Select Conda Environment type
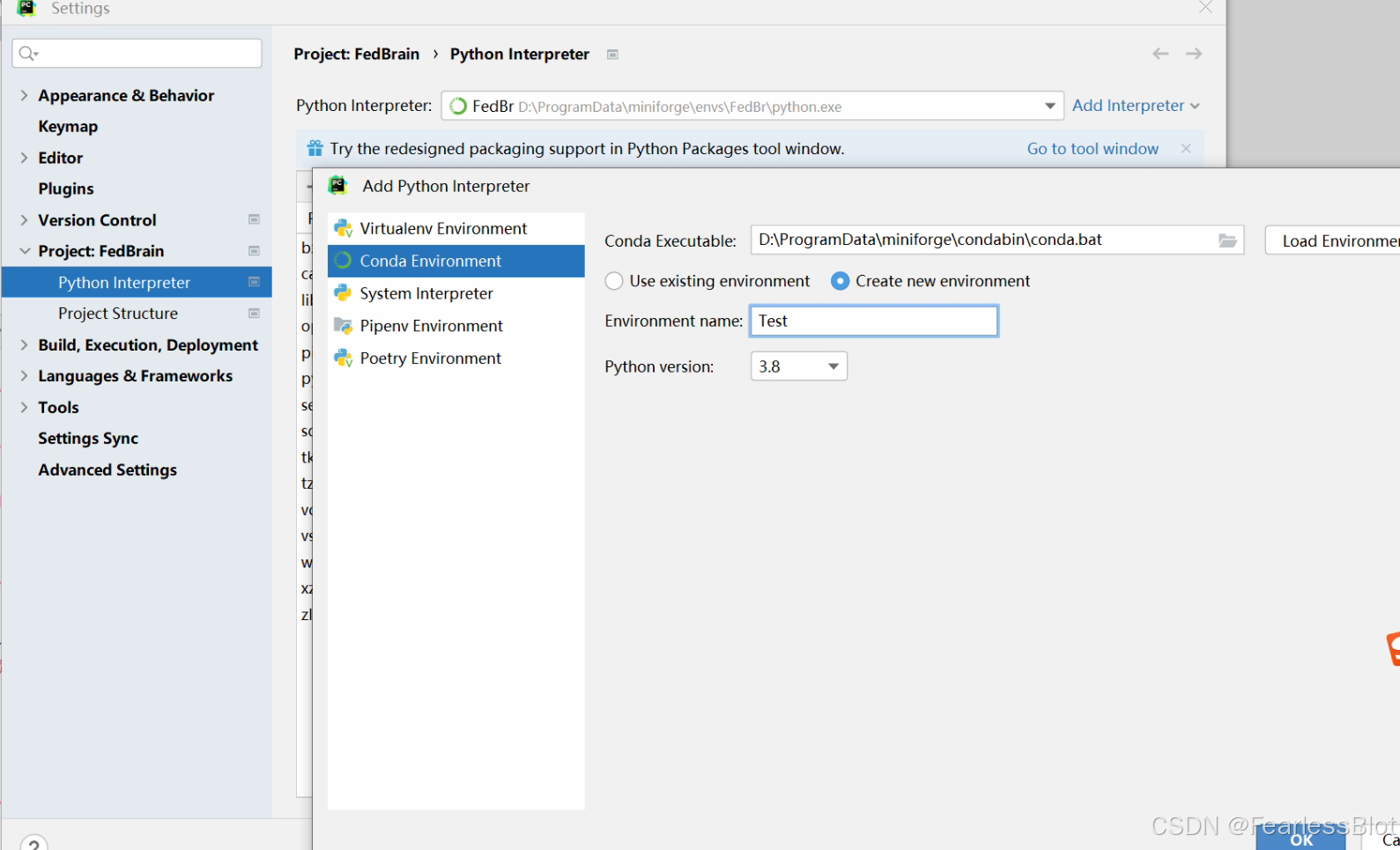This screenshot has height=850, width=1400. point(456,261)
